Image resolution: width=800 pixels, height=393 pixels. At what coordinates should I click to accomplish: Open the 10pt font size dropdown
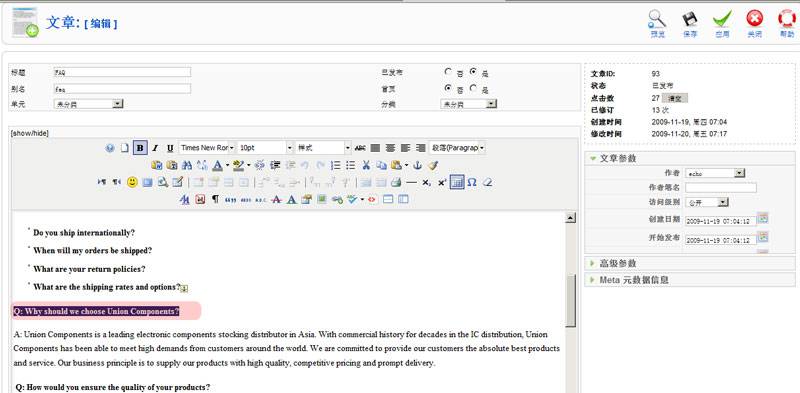tap(265, 148)
